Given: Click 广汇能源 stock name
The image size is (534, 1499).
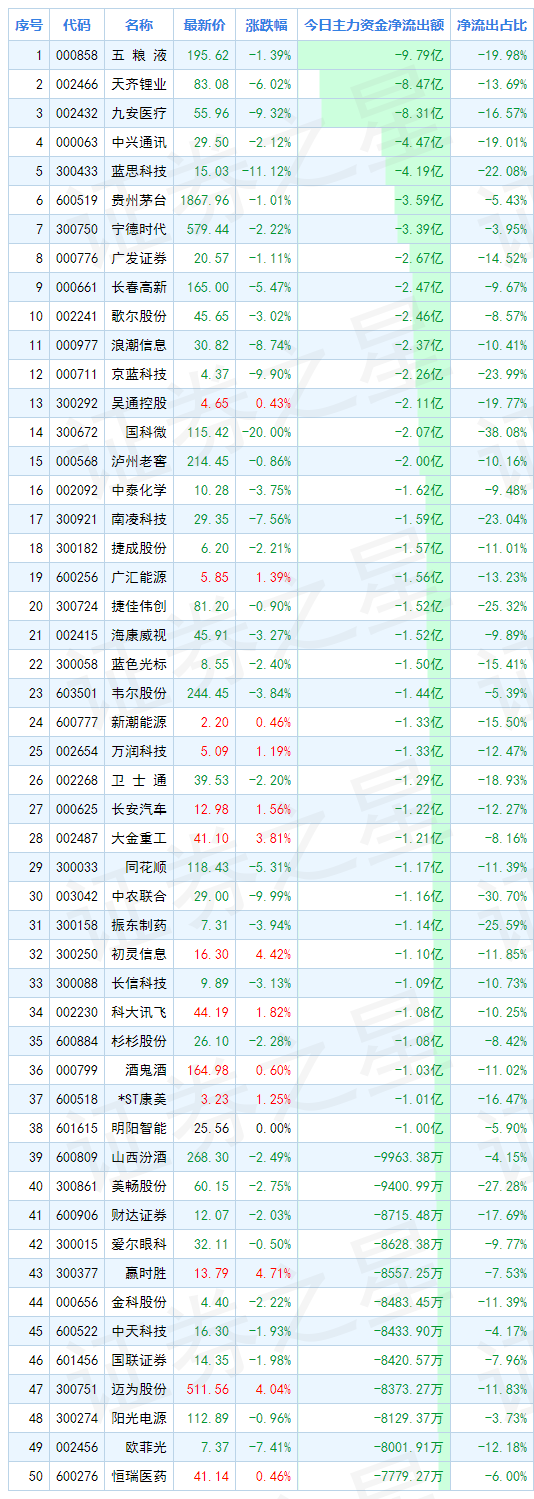Looking at the screenshot, I should point(140,576).
